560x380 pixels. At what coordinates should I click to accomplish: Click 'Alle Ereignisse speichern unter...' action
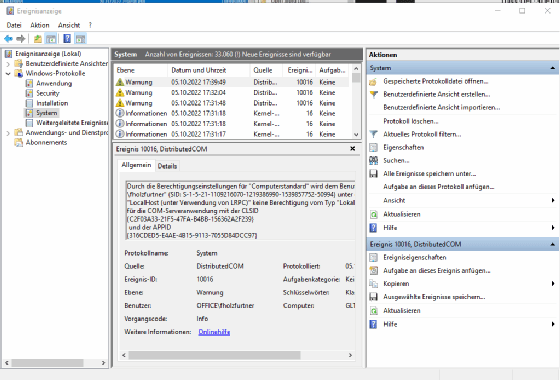430,174
